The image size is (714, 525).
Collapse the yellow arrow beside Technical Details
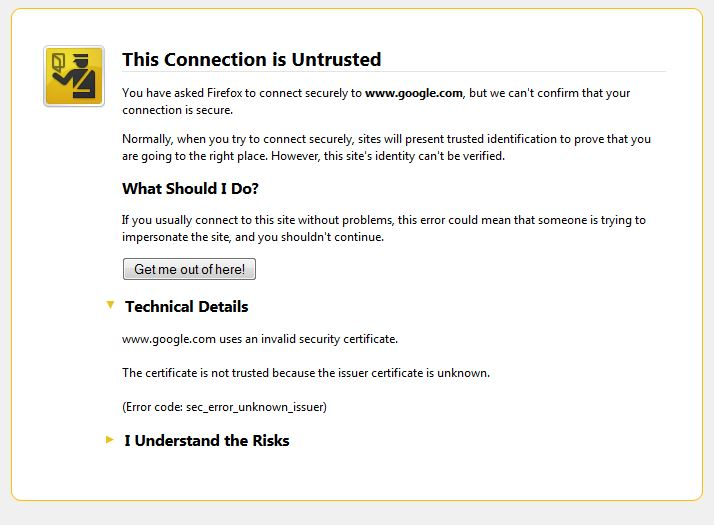point(110,305)
